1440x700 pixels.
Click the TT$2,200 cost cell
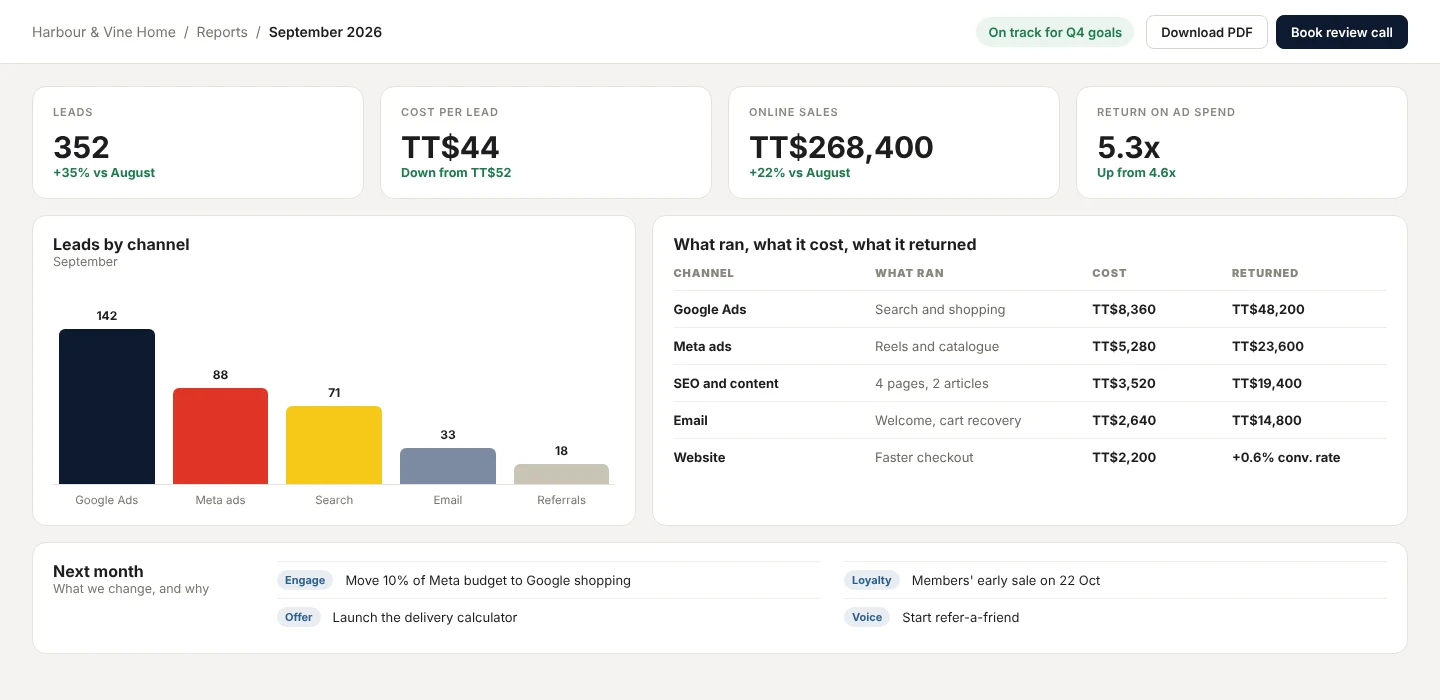click(1124, 457)
